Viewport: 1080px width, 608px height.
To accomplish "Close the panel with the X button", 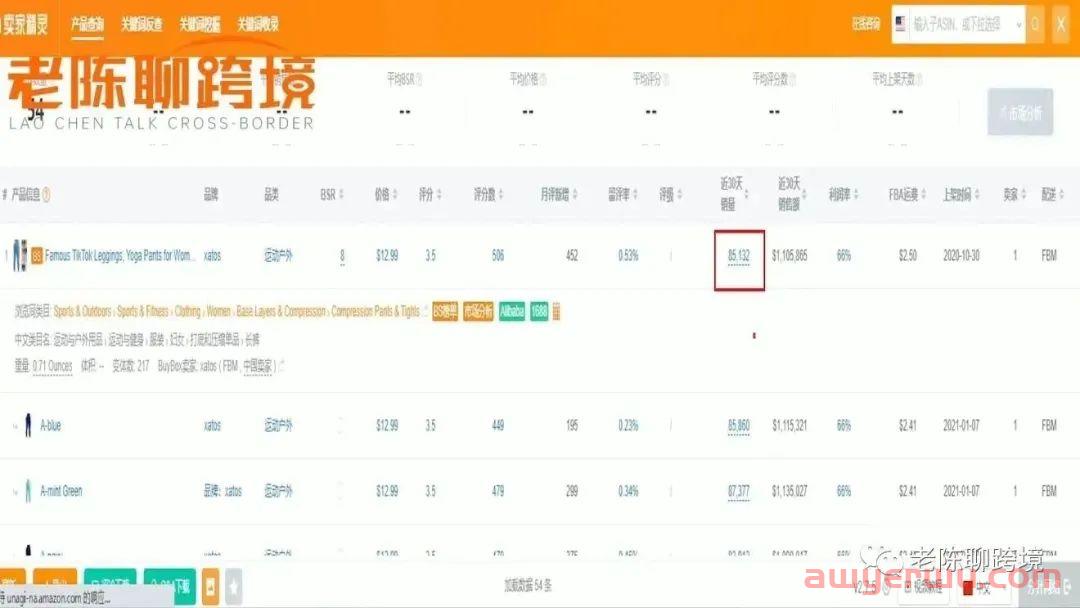I will (1061, 25).
